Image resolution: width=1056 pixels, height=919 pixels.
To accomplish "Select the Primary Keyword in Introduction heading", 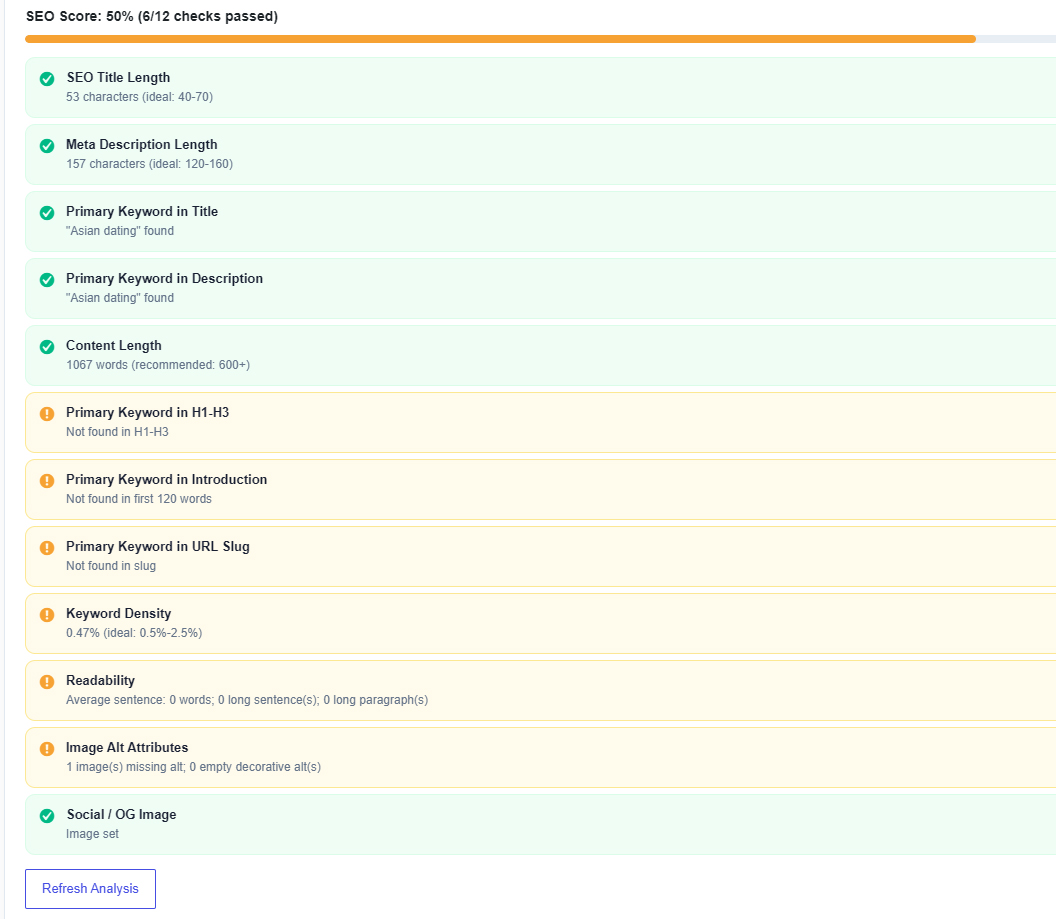I will [x=166, y=479].
